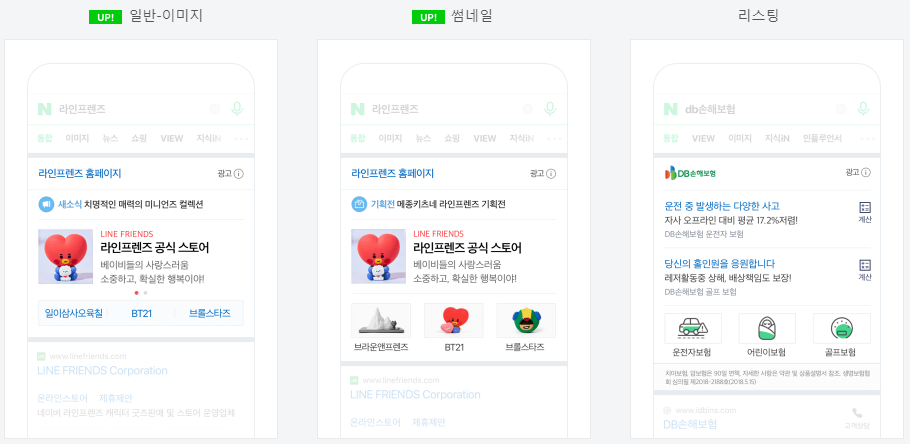Image resolution: width=910 pixels, height=444 pixels.
Task: Select the 통합 tab in the 일반-이미지 mockup
Action: click(45, 138)
